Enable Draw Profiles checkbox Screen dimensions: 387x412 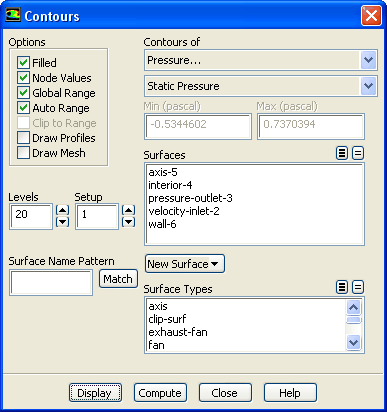23,138
